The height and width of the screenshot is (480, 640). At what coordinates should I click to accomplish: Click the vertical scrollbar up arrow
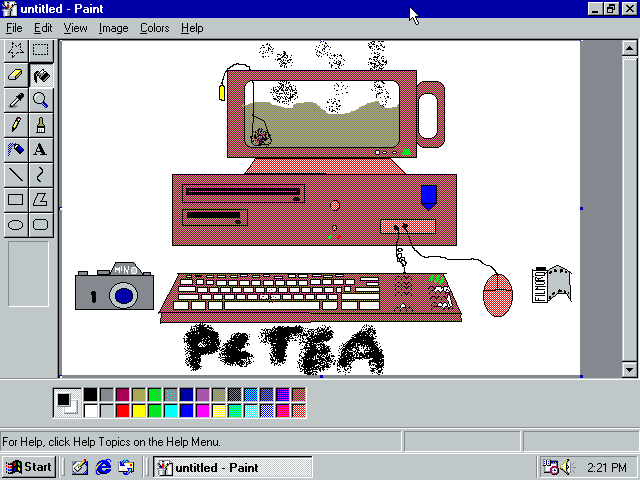pyautogui.click(x=629, y=49)
